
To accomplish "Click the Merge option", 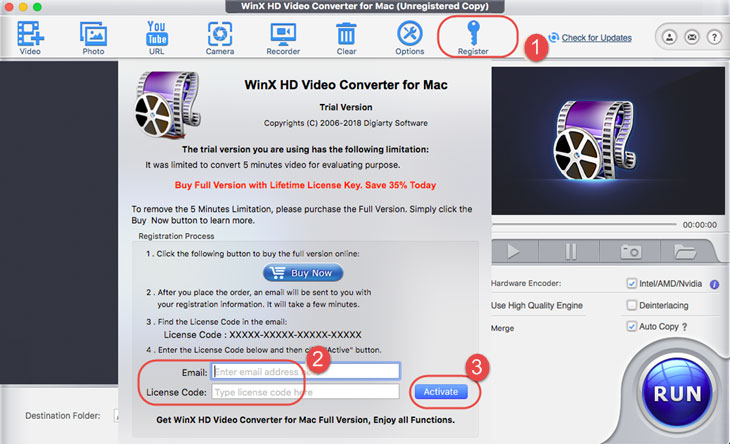I will coord(502,328).
